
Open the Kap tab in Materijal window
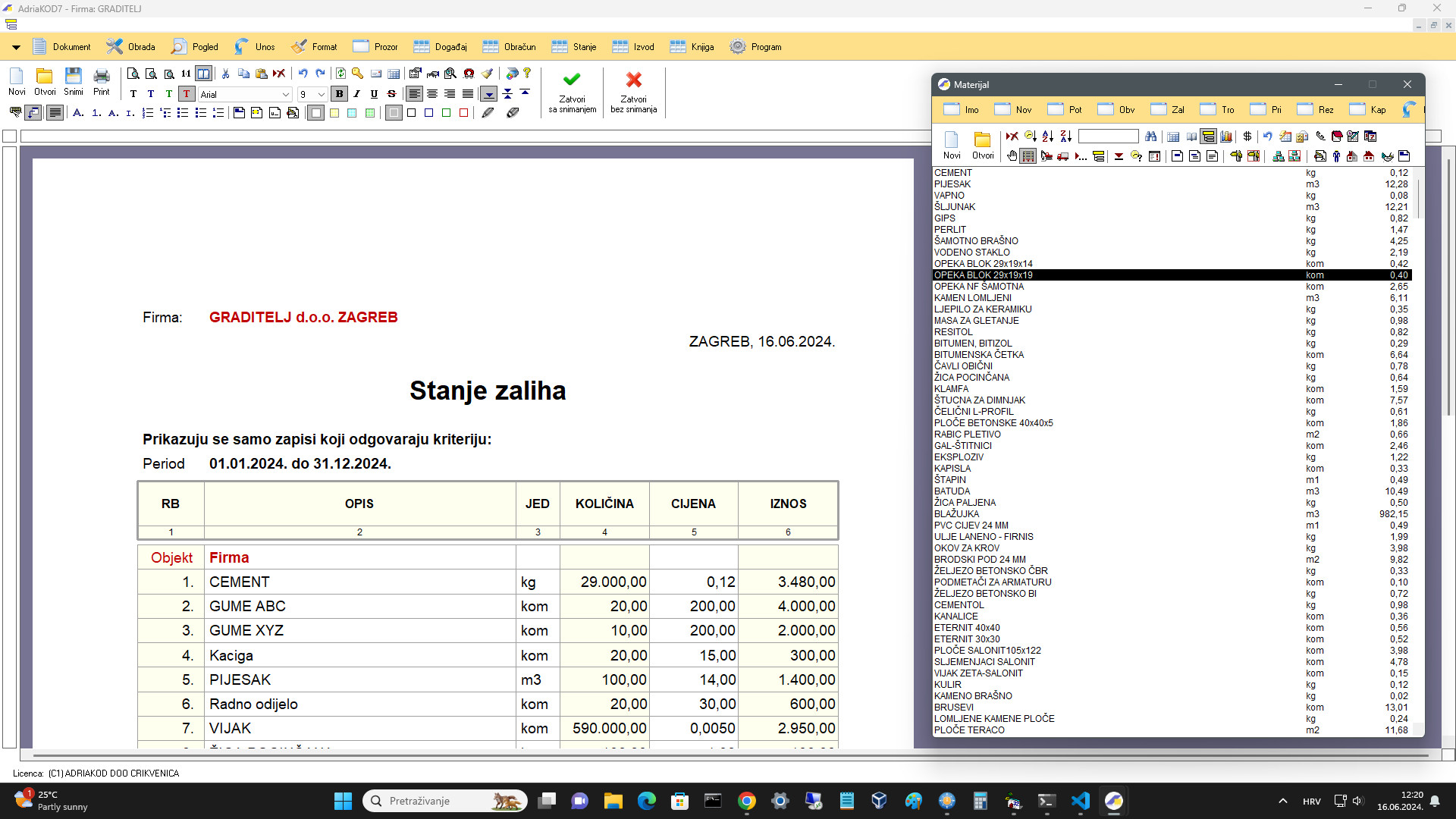[1368, 109]
